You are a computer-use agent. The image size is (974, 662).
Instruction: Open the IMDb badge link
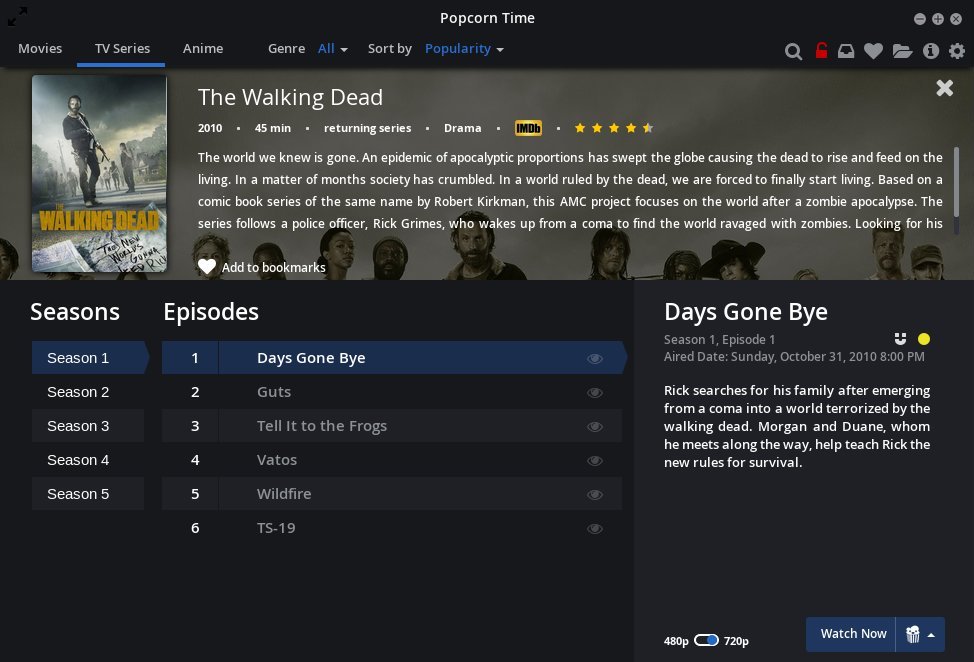coord(528,128)
